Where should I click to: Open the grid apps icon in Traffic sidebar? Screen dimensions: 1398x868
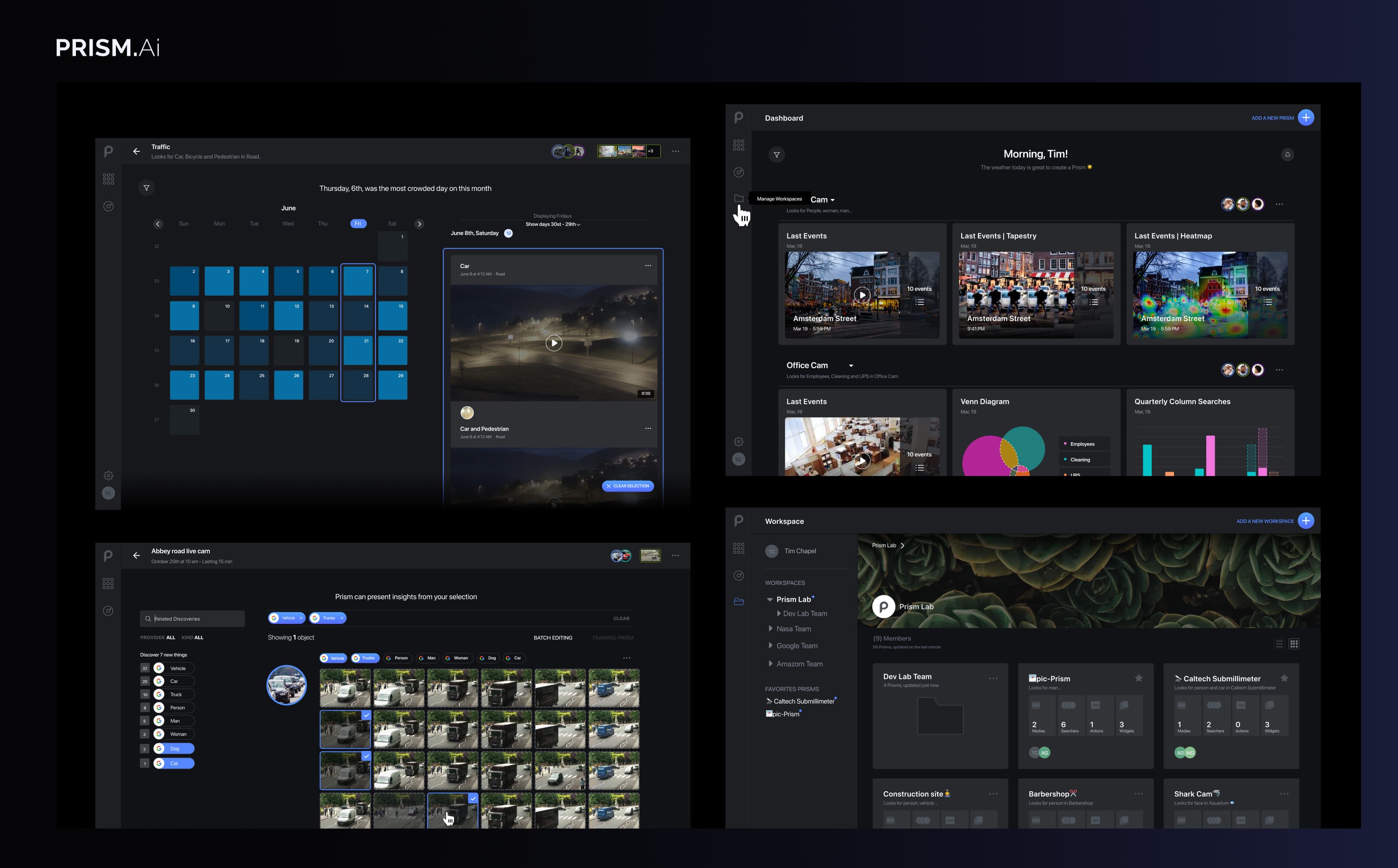(109, 179)
